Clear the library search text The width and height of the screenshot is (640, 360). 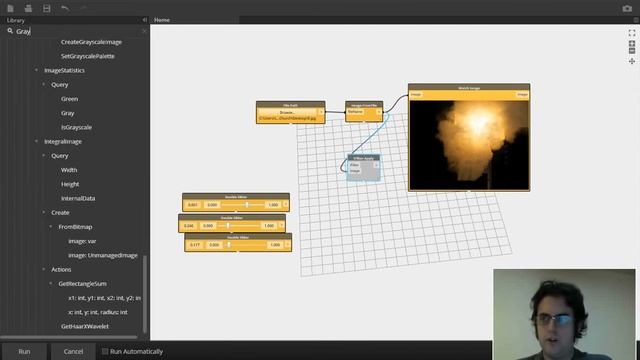pyautogui.click(x=144, y=31)
